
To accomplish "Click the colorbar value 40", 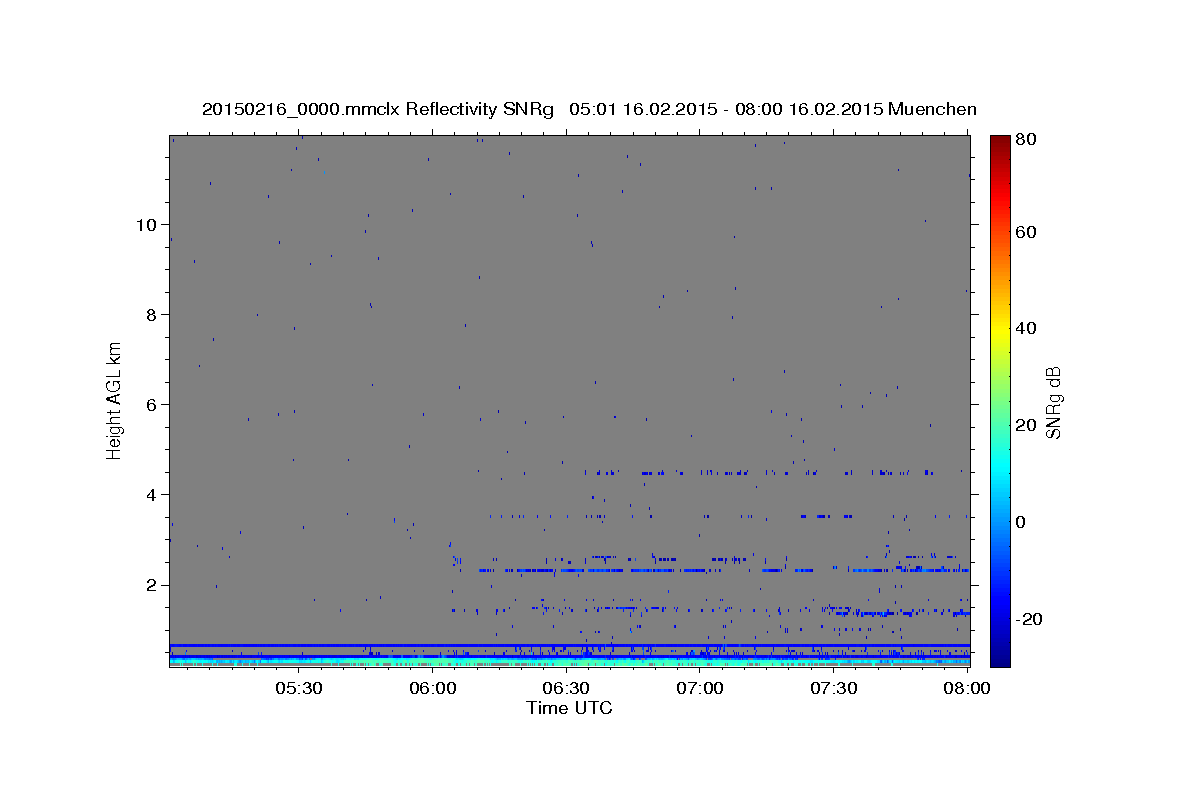I will (1025, 328).
